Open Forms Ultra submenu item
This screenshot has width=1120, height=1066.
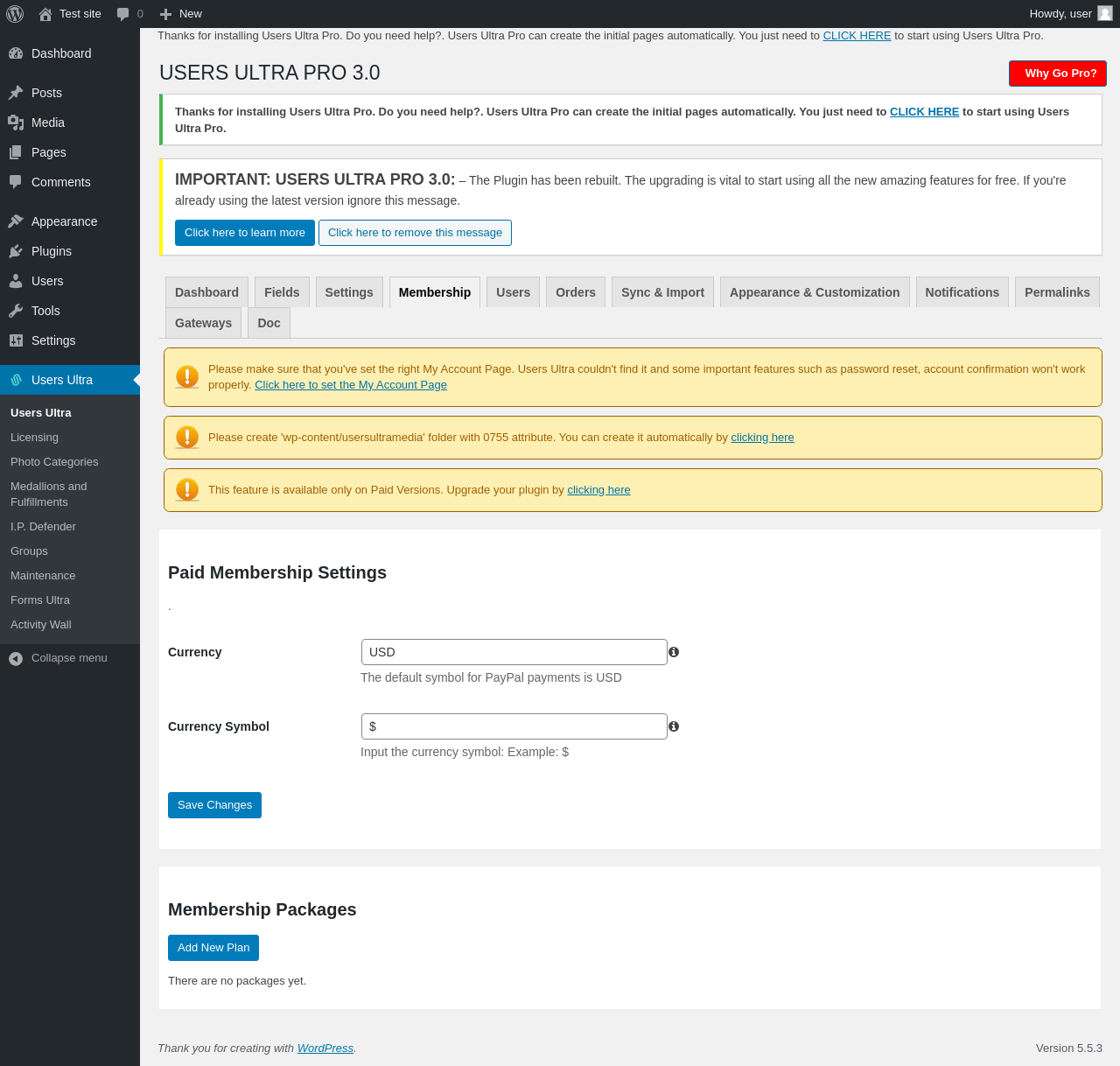[x=70, y=600]
